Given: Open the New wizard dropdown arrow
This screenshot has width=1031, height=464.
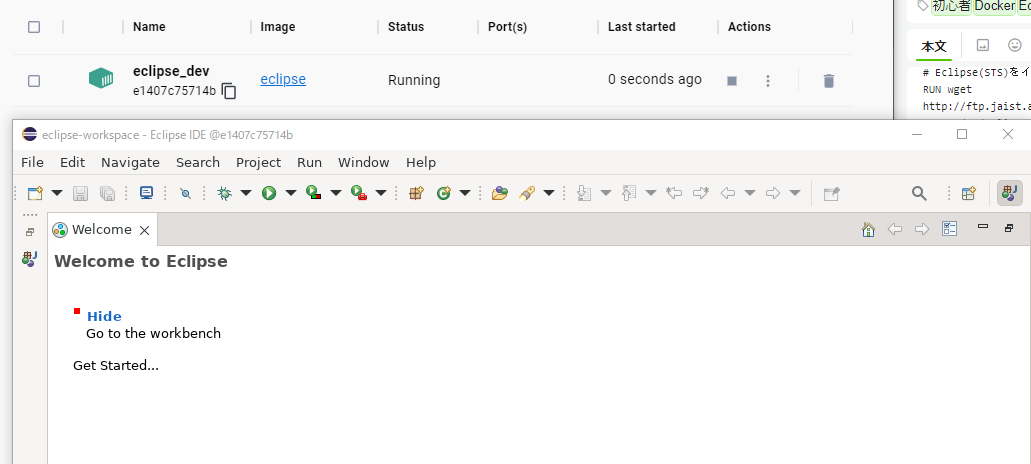Looking at the screenshot, I should [x=57, y=193].
